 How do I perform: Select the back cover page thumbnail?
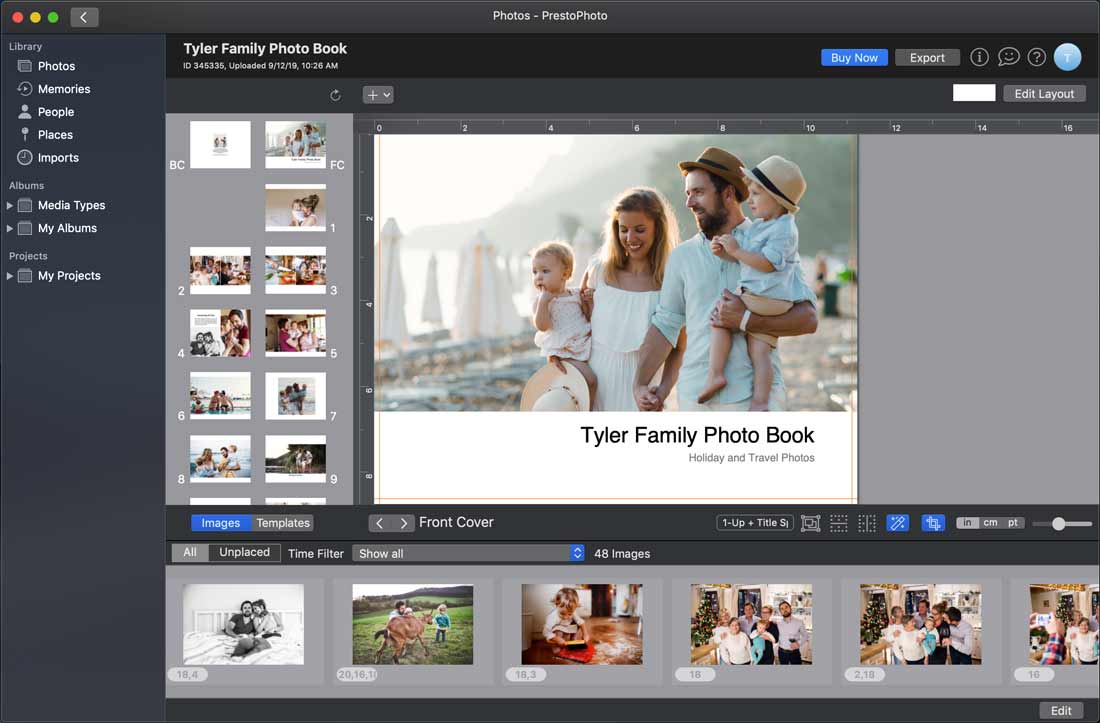pos(220,144)
